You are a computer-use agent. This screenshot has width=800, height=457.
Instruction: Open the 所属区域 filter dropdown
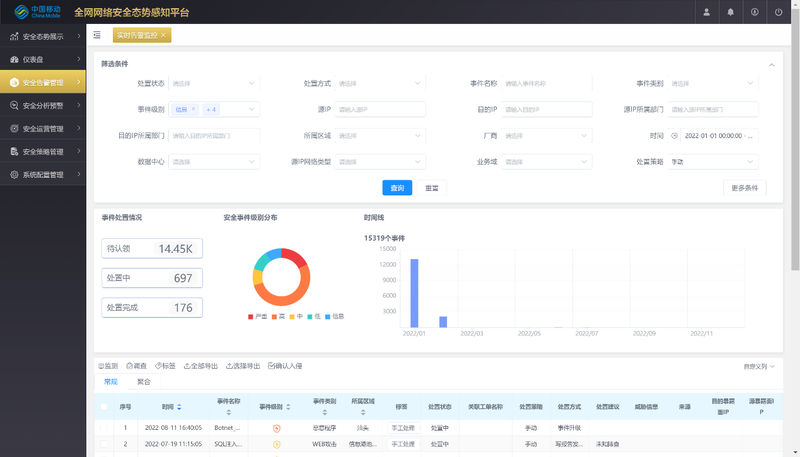pos(380,136)
